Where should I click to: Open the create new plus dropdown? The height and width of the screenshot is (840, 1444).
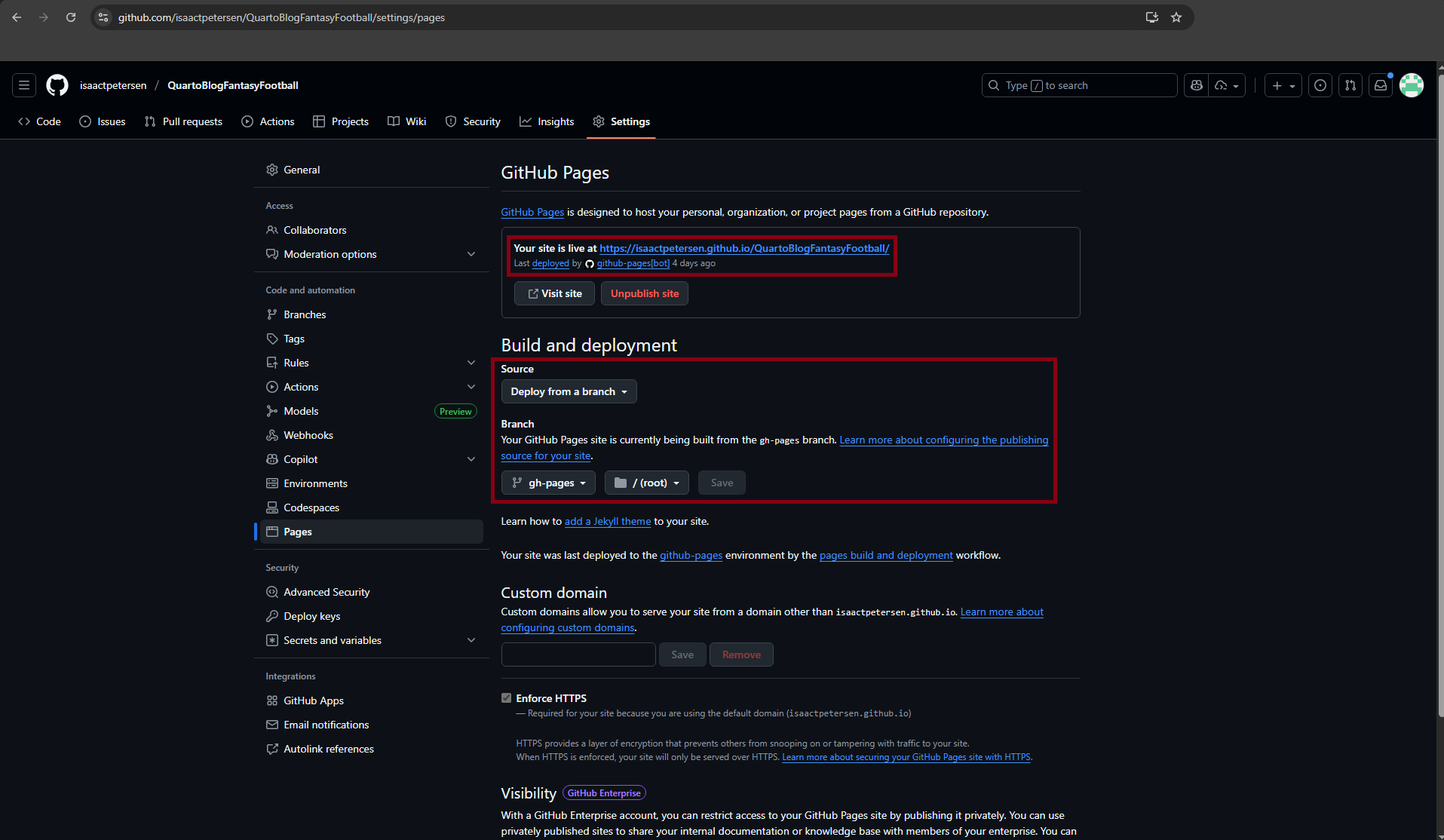click(1283, 85)
